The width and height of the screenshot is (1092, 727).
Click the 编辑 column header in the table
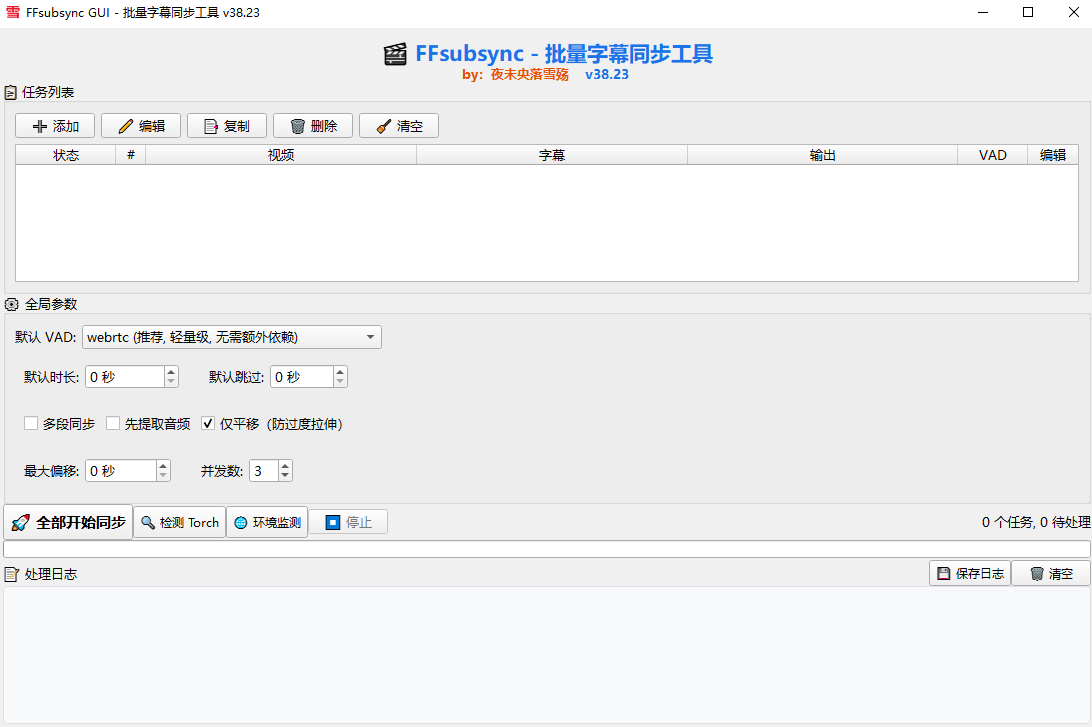tap(1052, 155)
